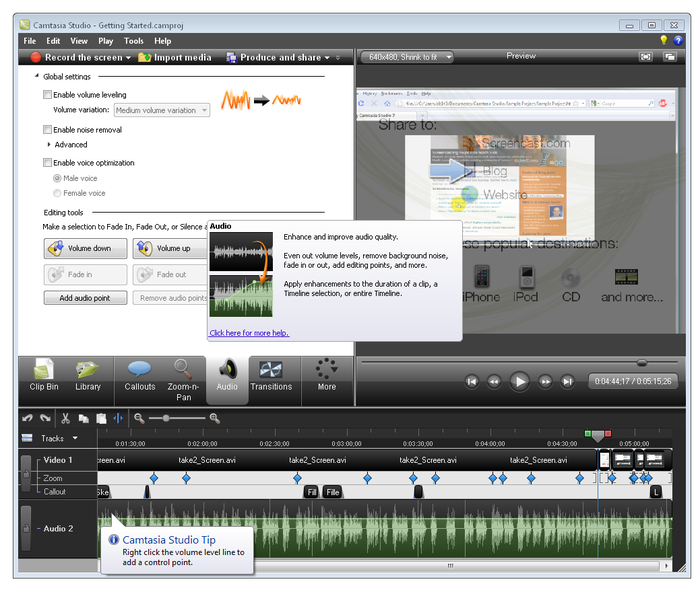Open the Clip Bin tab
This screenshot has height=592, width=700.
click(x=44, y=376)
